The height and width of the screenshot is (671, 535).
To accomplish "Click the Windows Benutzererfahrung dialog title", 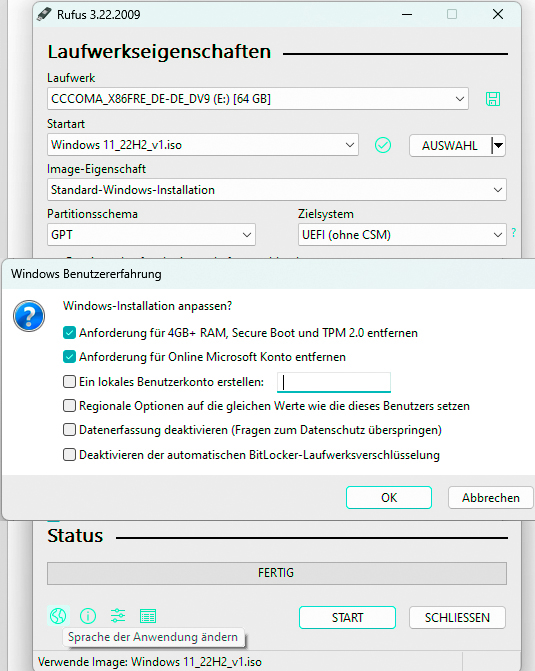I will point(86,274).
